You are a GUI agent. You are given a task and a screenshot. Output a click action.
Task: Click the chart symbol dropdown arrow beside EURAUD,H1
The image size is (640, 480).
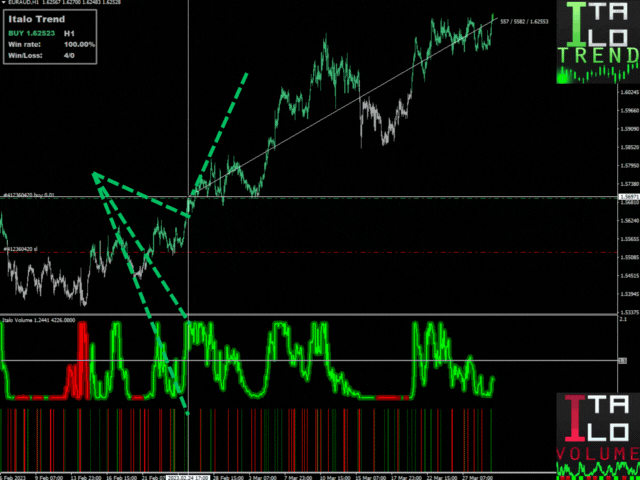pos(5,4)
